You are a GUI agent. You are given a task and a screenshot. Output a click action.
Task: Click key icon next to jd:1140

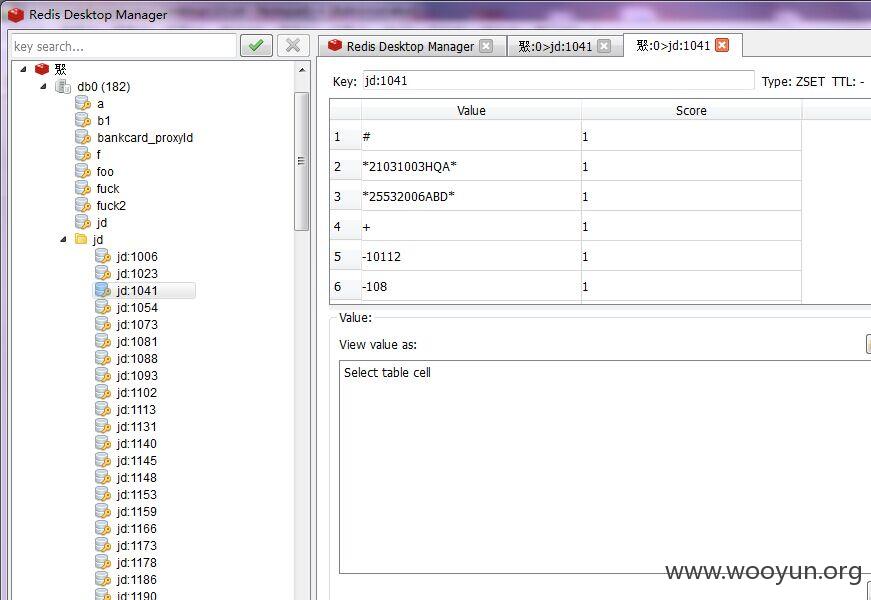click(x=103, y=443)
